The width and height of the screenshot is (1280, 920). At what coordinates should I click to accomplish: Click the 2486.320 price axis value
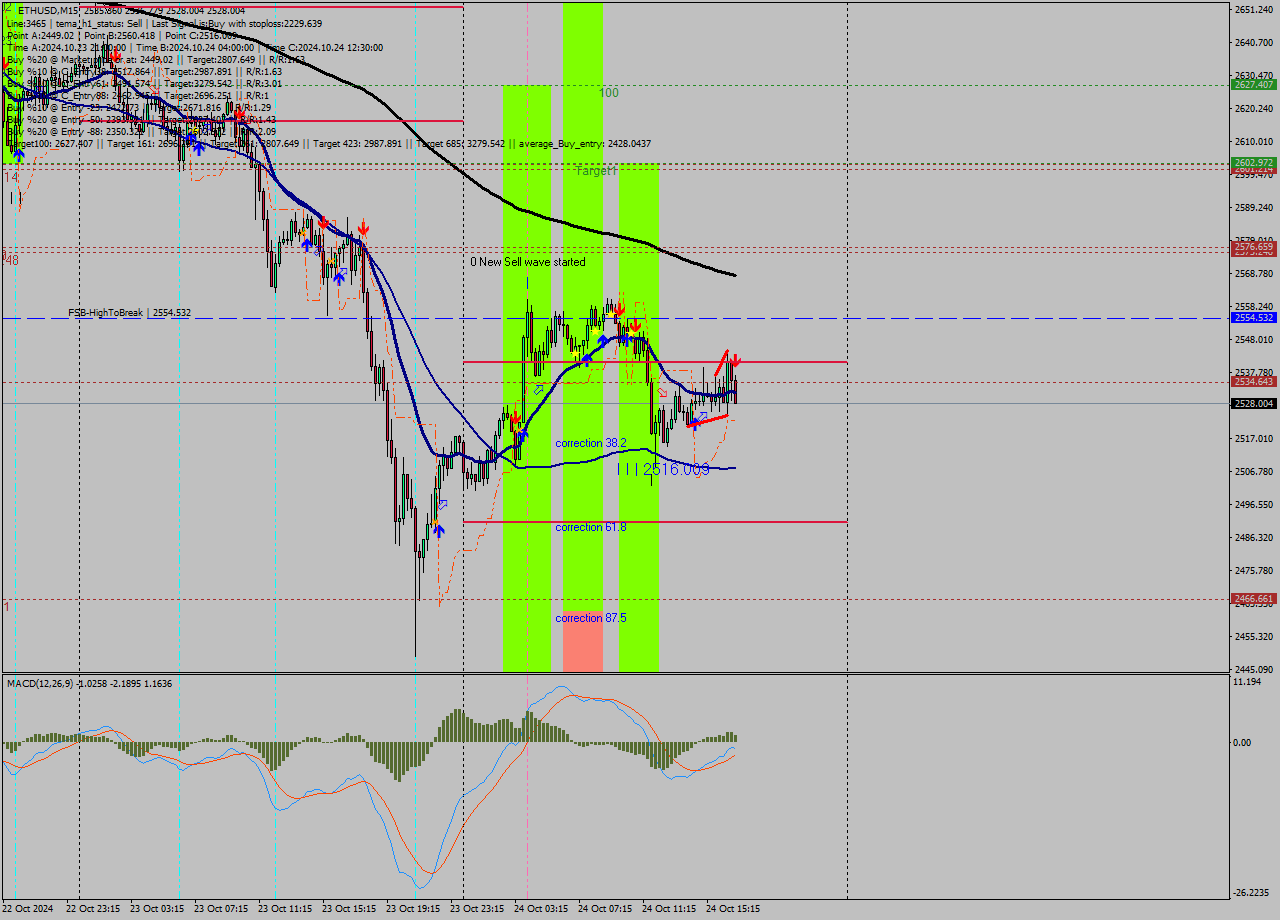click(x=1253, y=537)
